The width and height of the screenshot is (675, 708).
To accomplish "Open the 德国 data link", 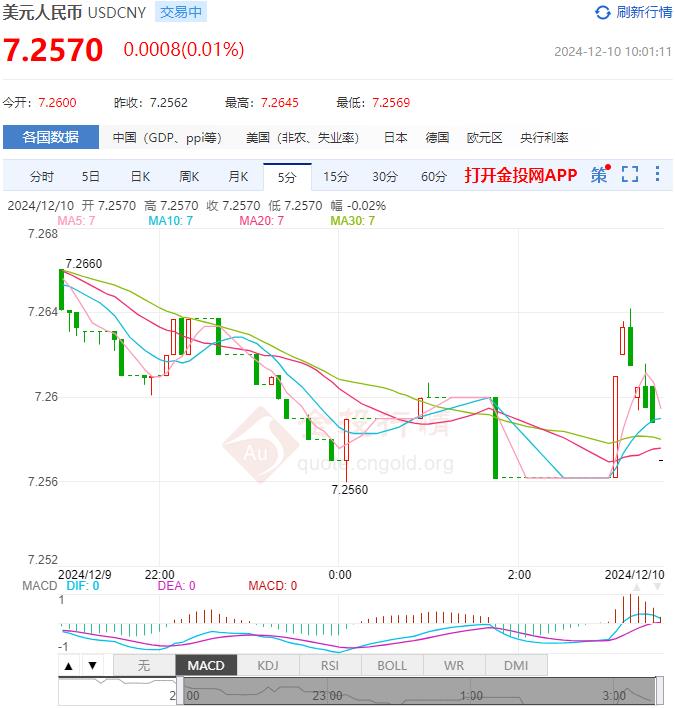I will pos(437,137).
